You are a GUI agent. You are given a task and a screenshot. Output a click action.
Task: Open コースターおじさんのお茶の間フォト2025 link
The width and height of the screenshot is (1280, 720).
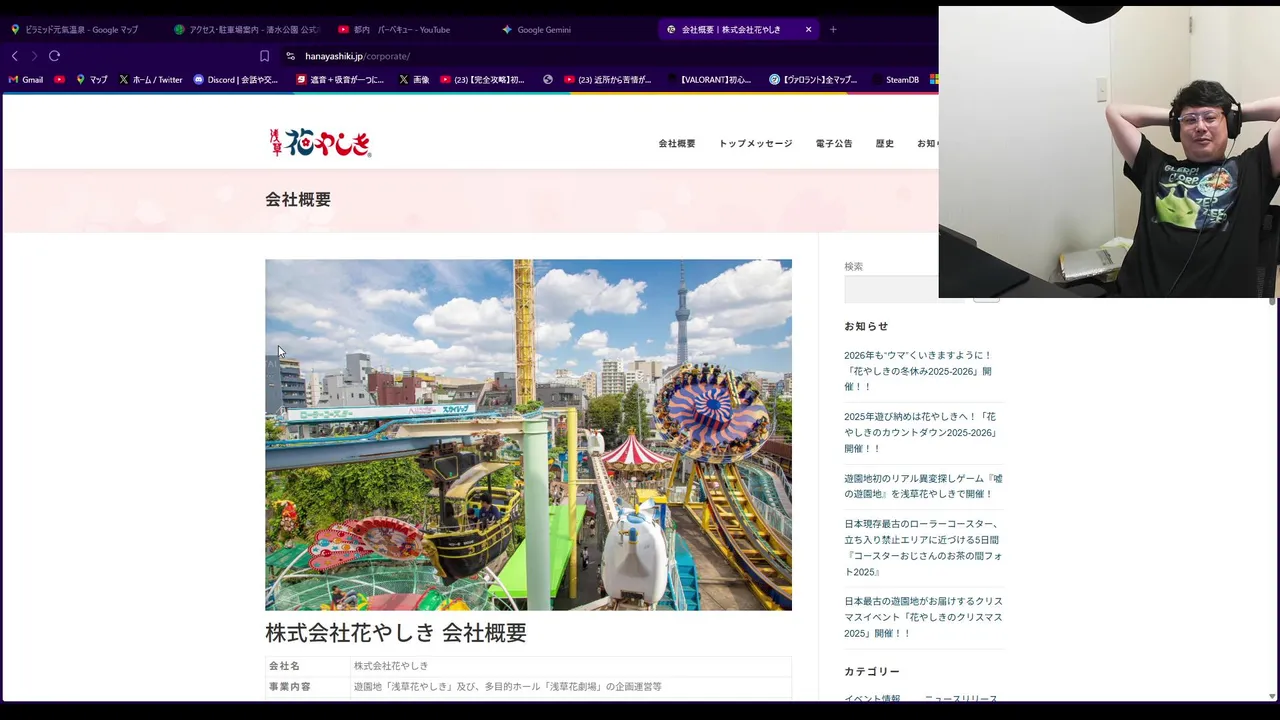923,548
